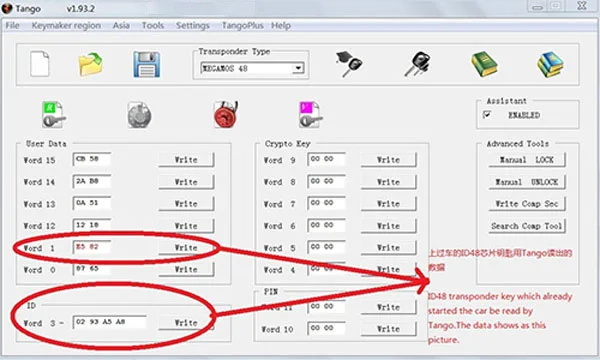Click the New blank file icon
This screenshot has height=360, width=600.
point(40,64)
